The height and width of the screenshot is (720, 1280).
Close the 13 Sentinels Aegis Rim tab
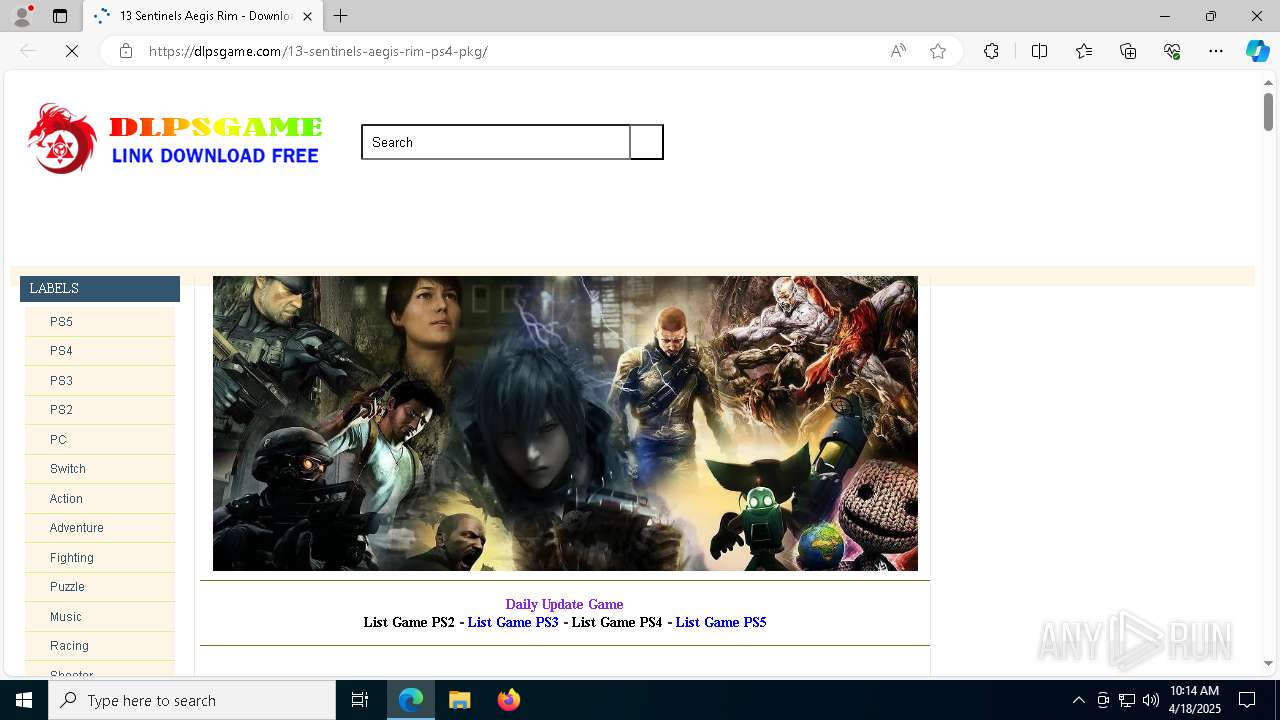point(308,16)
